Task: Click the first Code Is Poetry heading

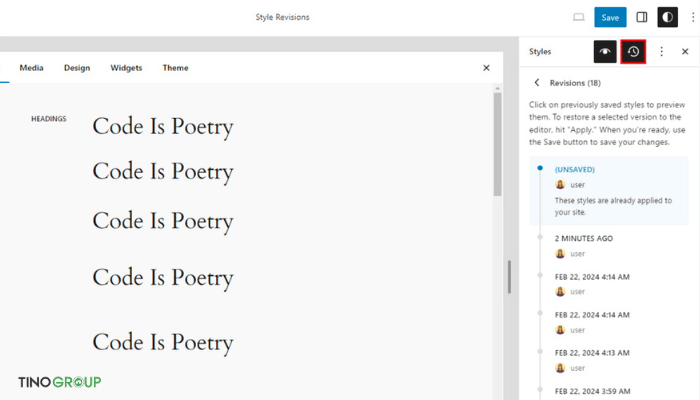Action: [x=163, y=126]
